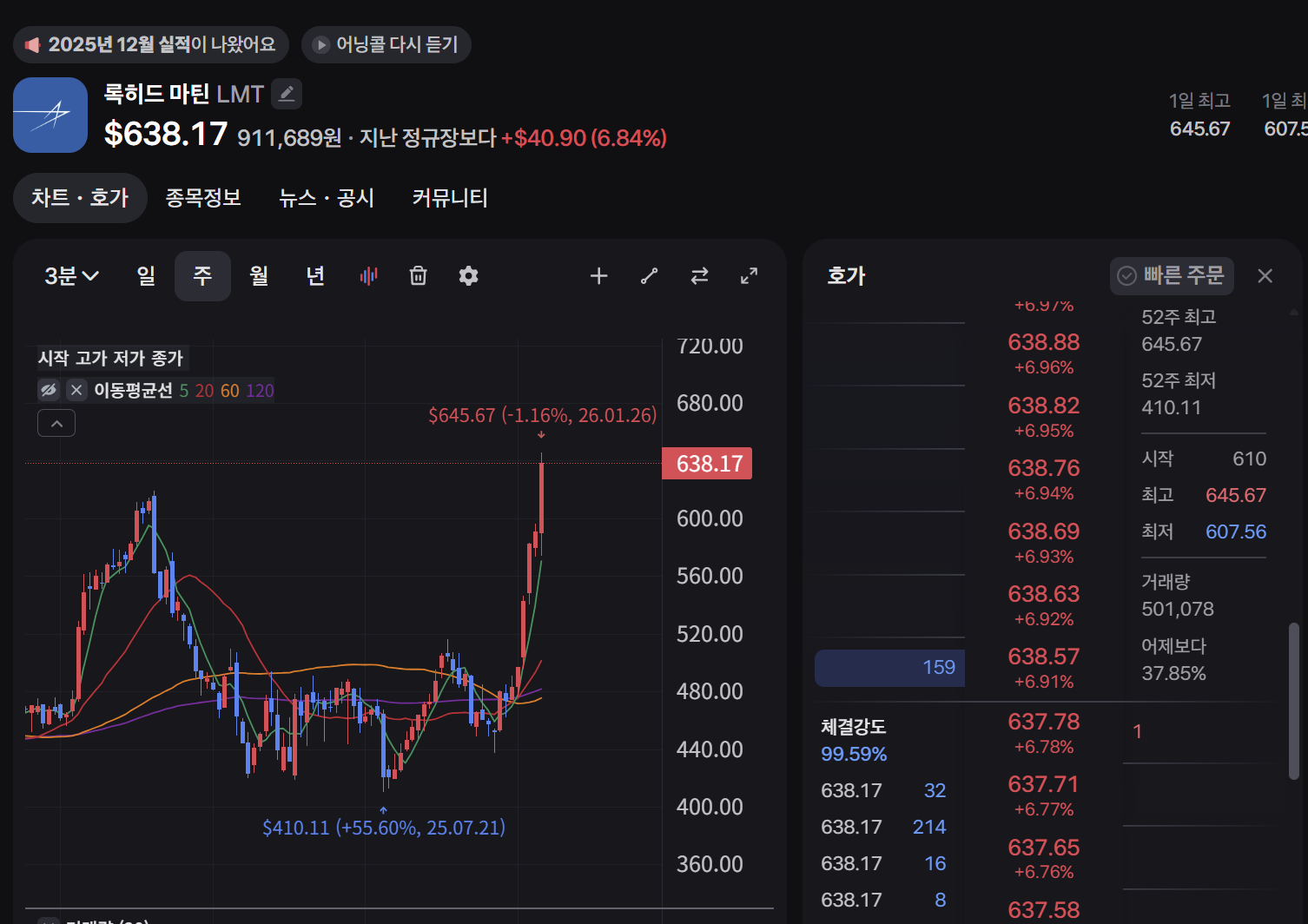
Task: Close the 호가 order book panel
Action: 1265,276
